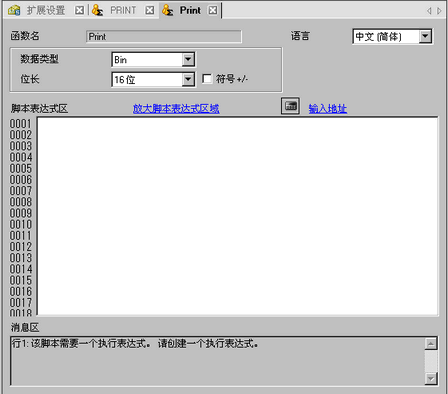Click the active Print tab icon

(x=168, y=10)
